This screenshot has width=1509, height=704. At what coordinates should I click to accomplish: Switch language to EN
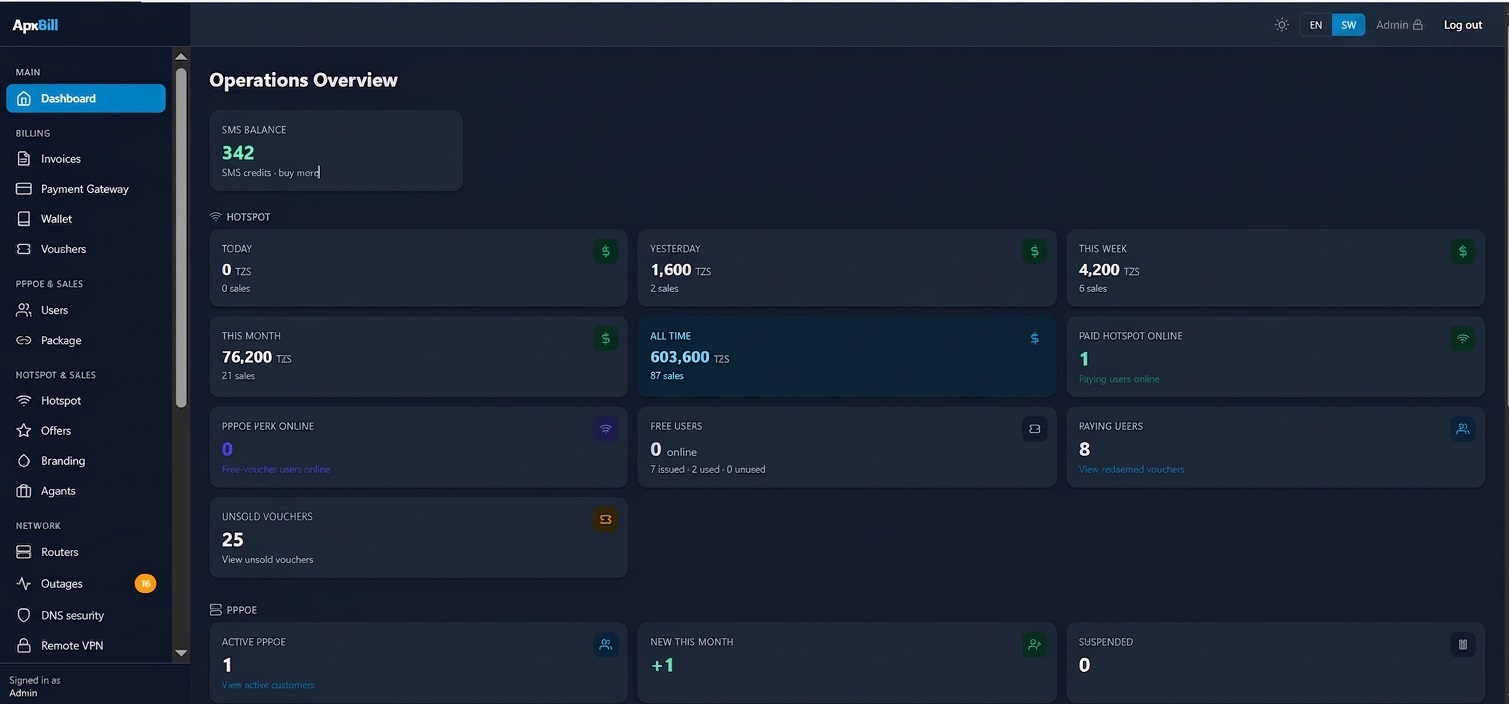point(1316,25)
